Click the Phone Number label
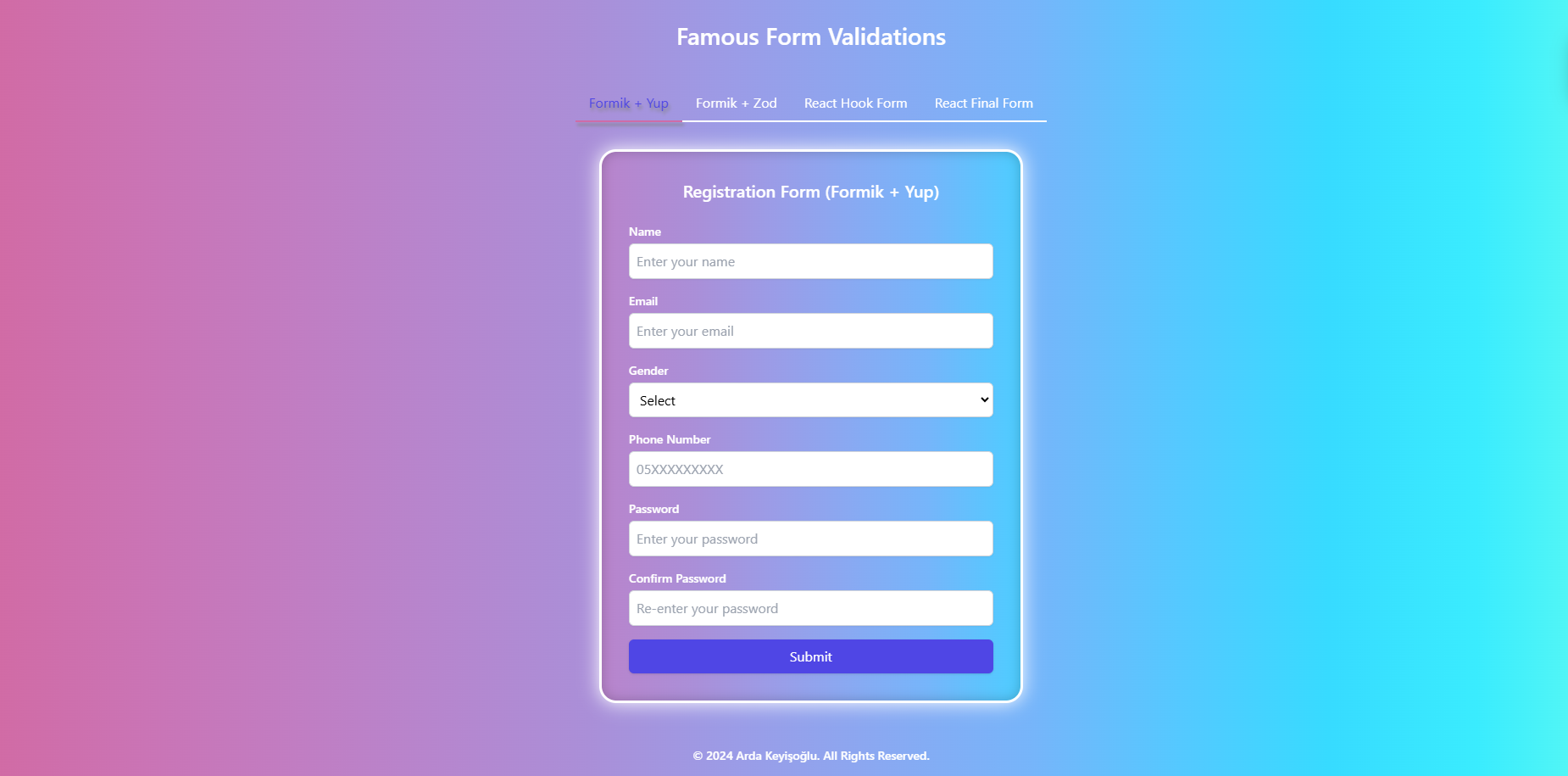 (x=670, y=439)
